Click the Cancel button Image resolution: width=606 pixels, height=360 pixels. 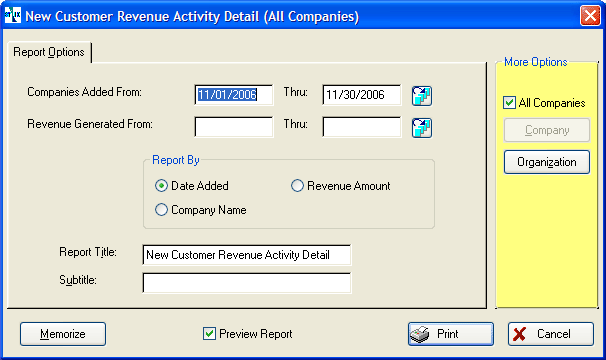[x=551, y=334]
